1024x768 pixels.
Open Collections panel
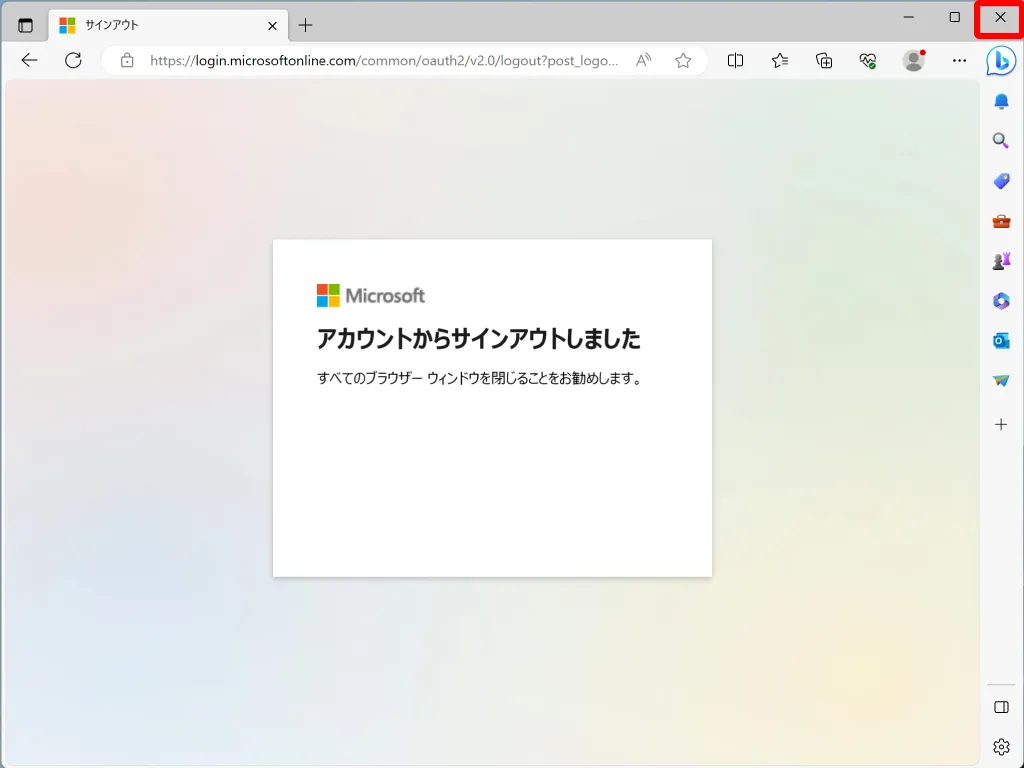click(824, 61)
